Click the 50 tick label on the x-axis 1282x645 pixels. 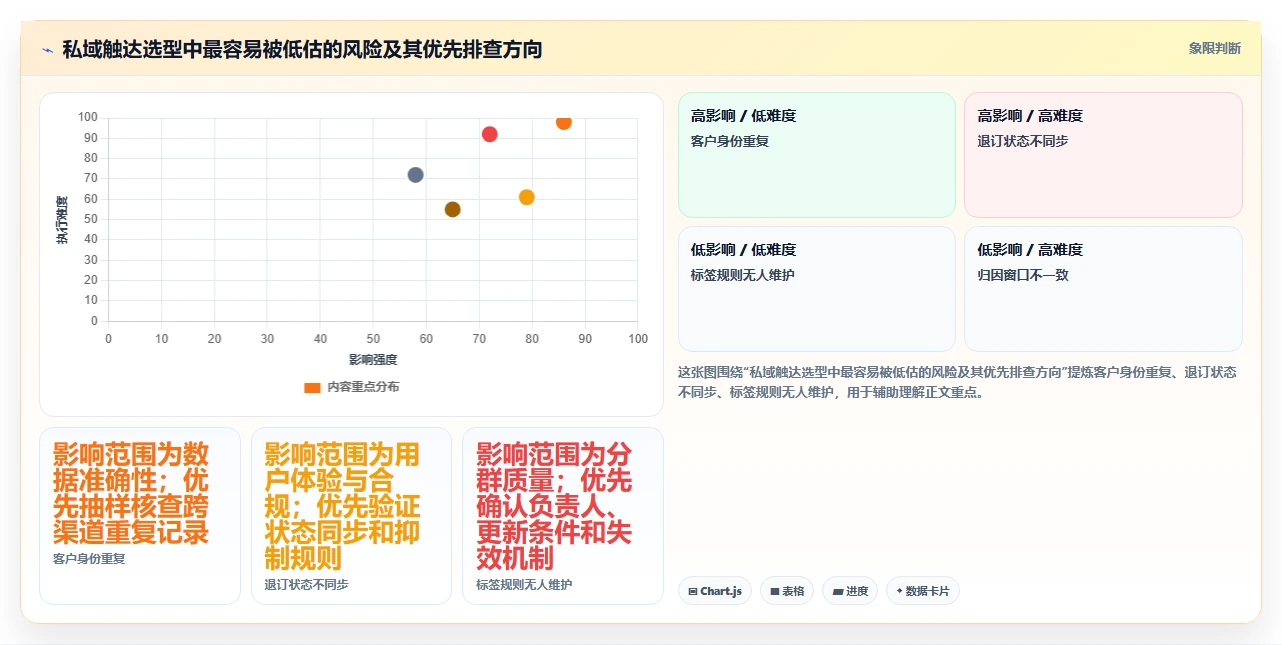373,339
